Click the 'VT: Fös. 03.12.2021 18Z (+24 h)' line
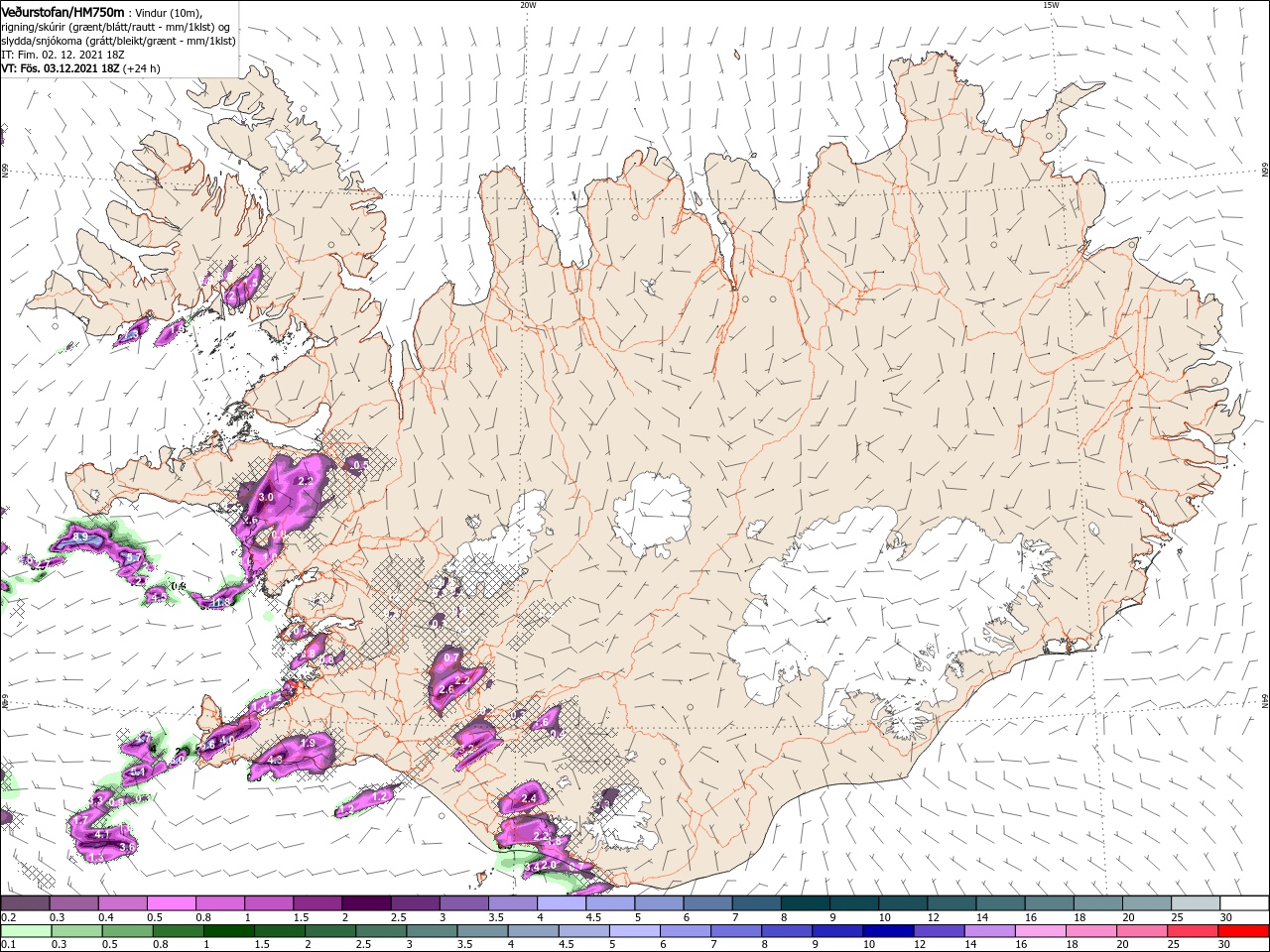The image size is (1270, 952). tap(80, 68)
